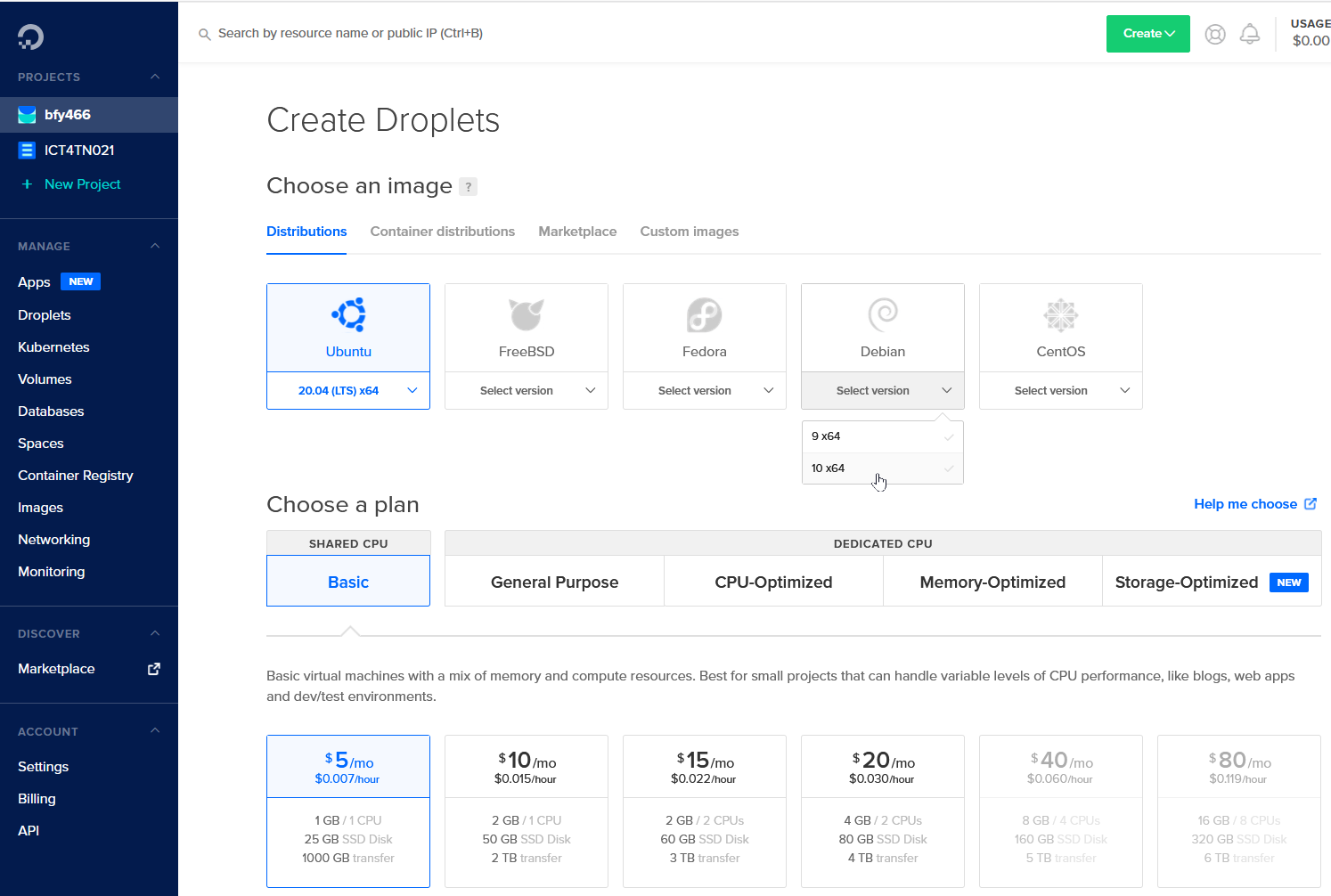Choose the $20/mo plan option
This screenshot has width=1331, height=896.
pyautogui.click(x=882, y=810)
